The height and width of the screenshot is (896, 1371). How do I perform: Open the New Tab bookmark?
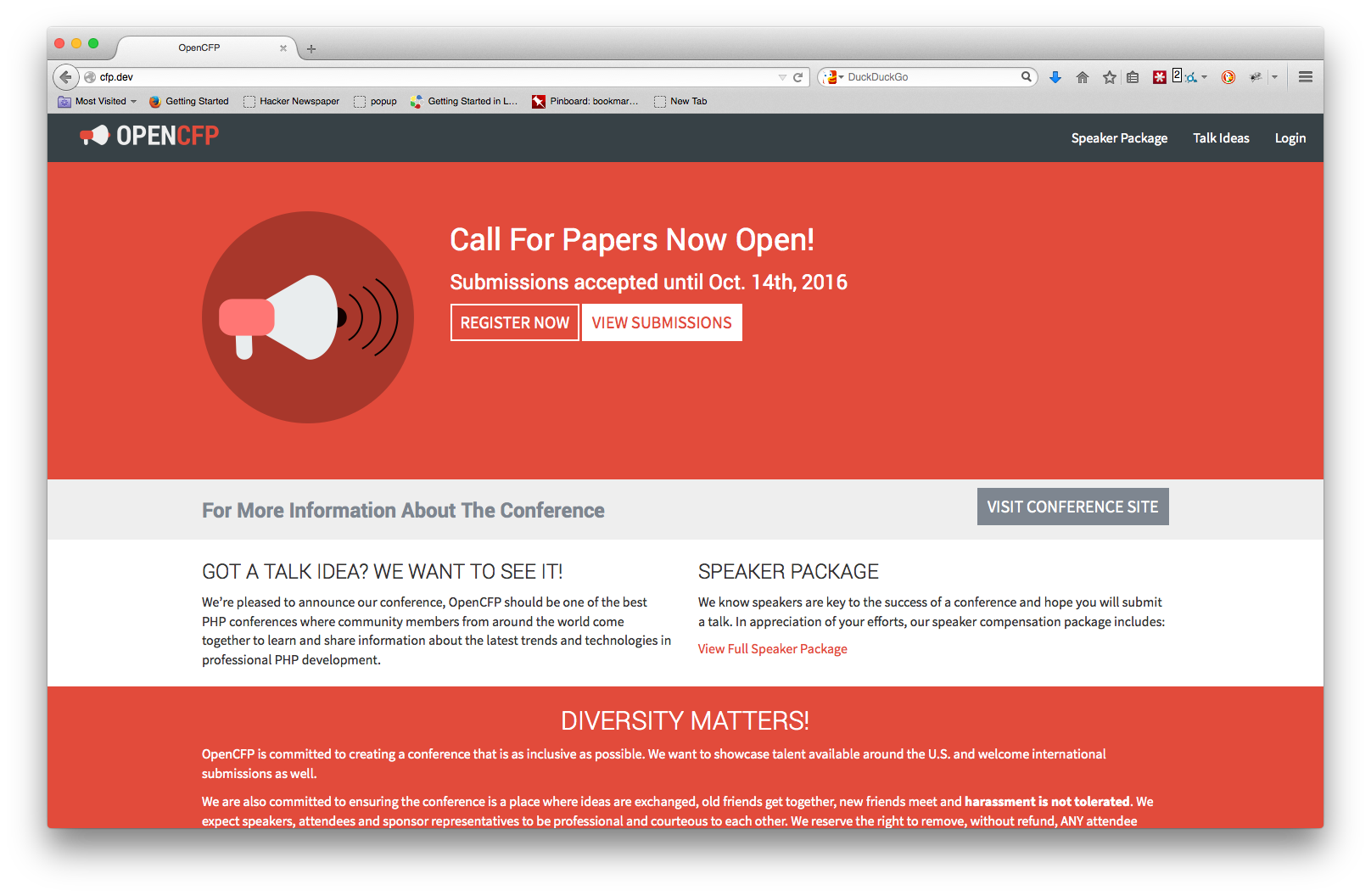(x=680, y=101)
